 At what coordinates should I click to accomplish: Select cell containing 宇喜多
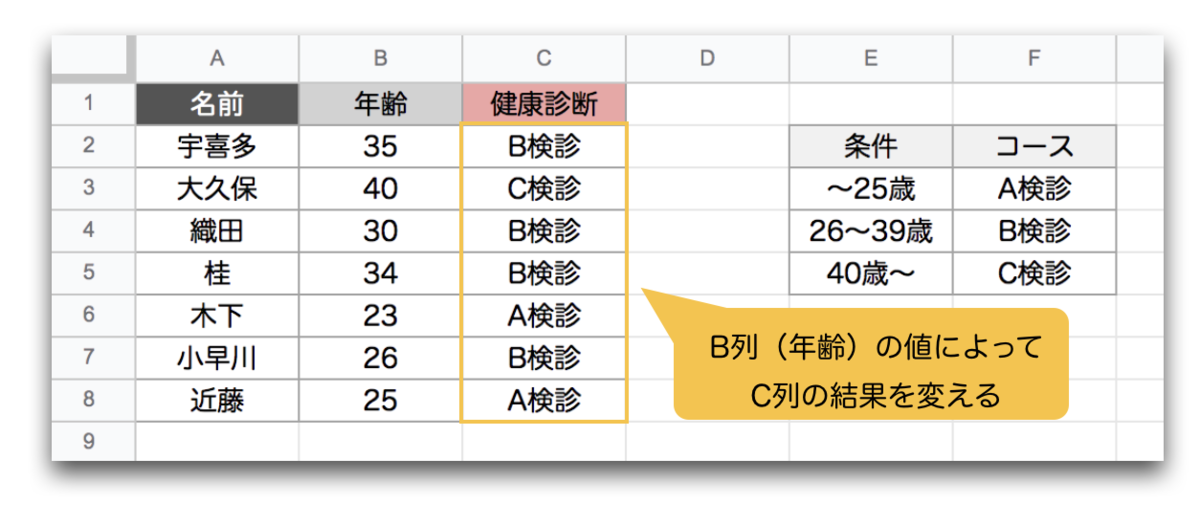tap(217, 146)
